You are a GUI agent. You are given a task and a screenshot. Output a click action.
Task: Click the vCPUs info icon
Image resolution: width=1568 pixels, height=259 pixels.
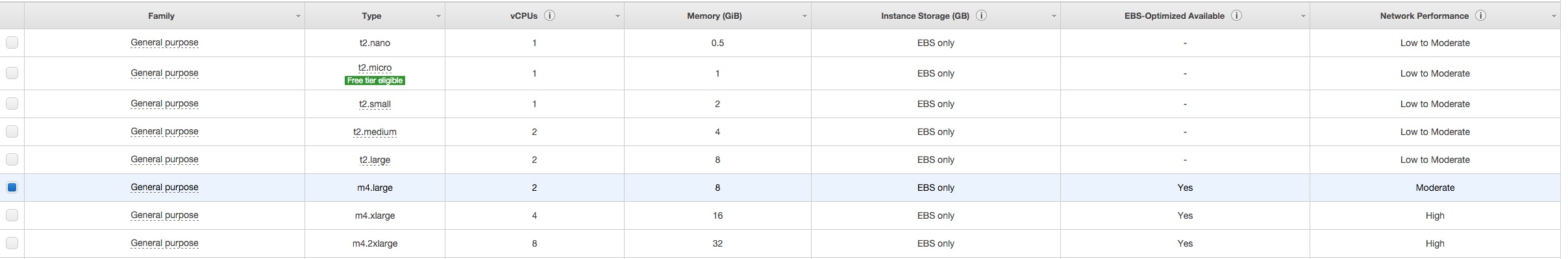pos(549,16)
